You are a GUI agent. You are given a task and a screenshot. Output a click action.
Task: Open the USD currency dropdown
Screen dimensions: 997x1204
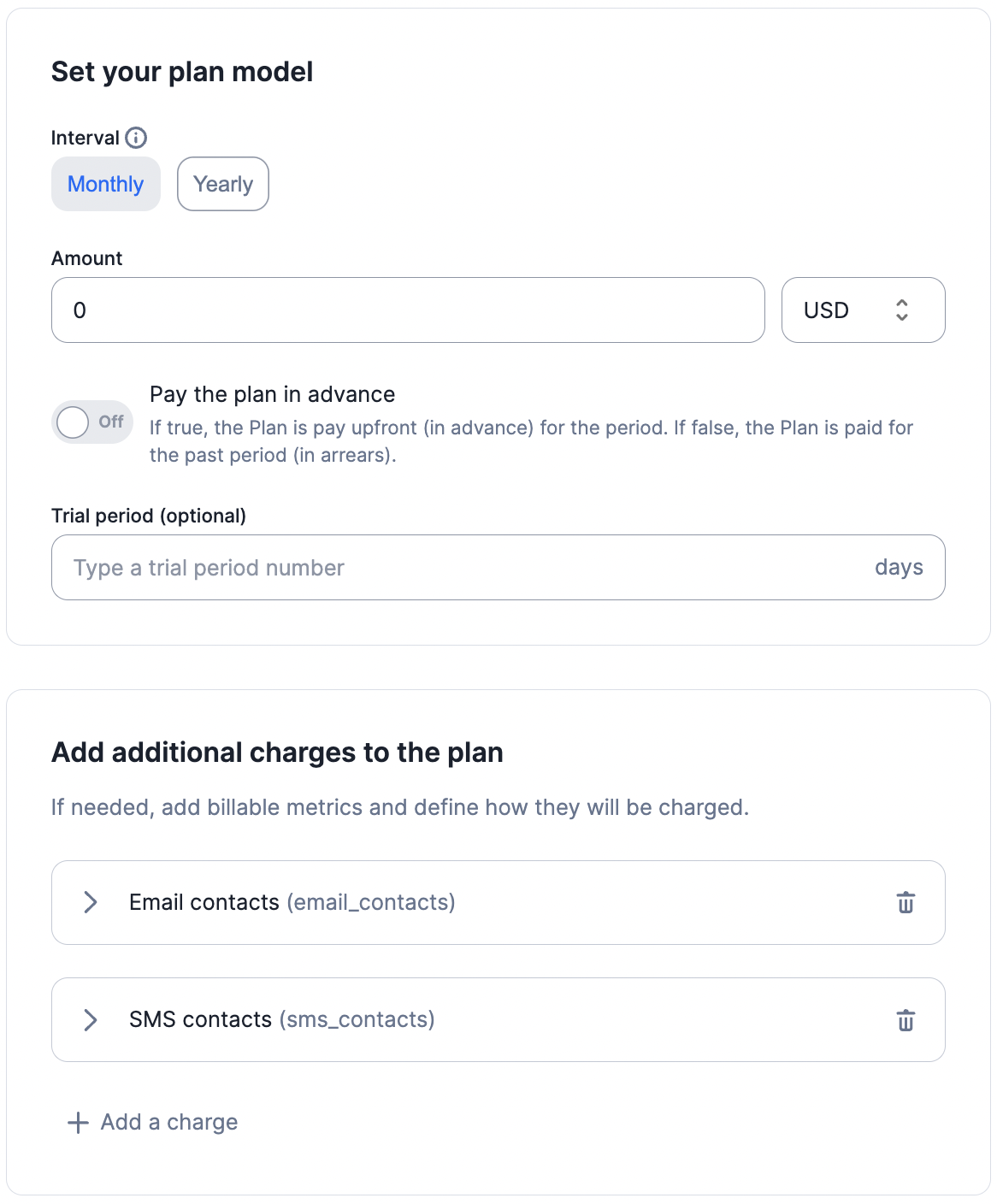[864, 310]
